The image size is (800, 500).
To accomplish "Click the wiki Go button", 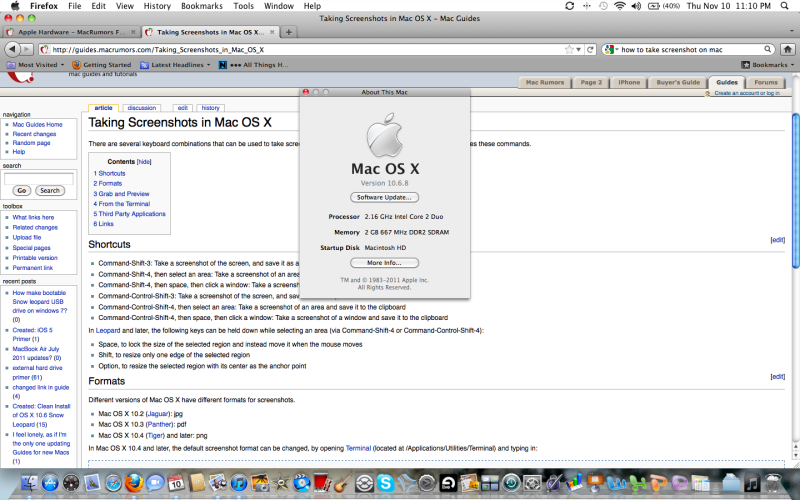I will [x=21, y=190].
